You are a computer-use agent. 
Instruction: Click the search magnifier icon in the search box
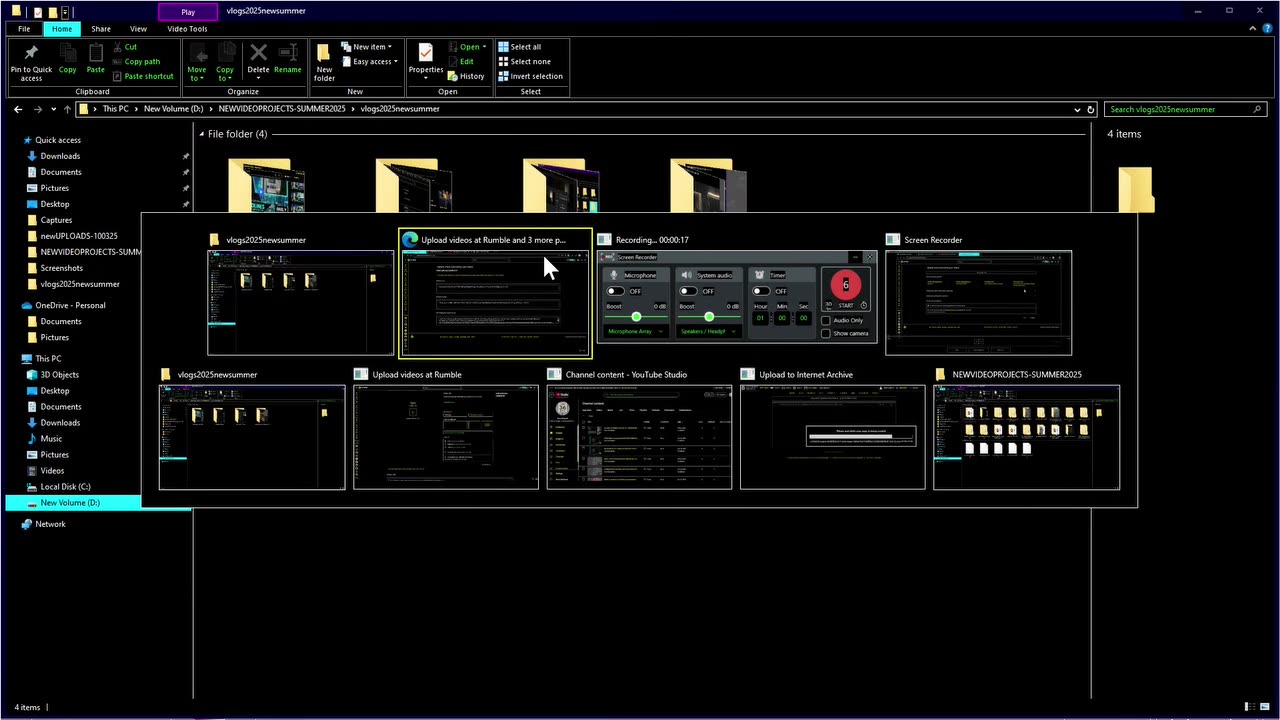pos(1257,109)
